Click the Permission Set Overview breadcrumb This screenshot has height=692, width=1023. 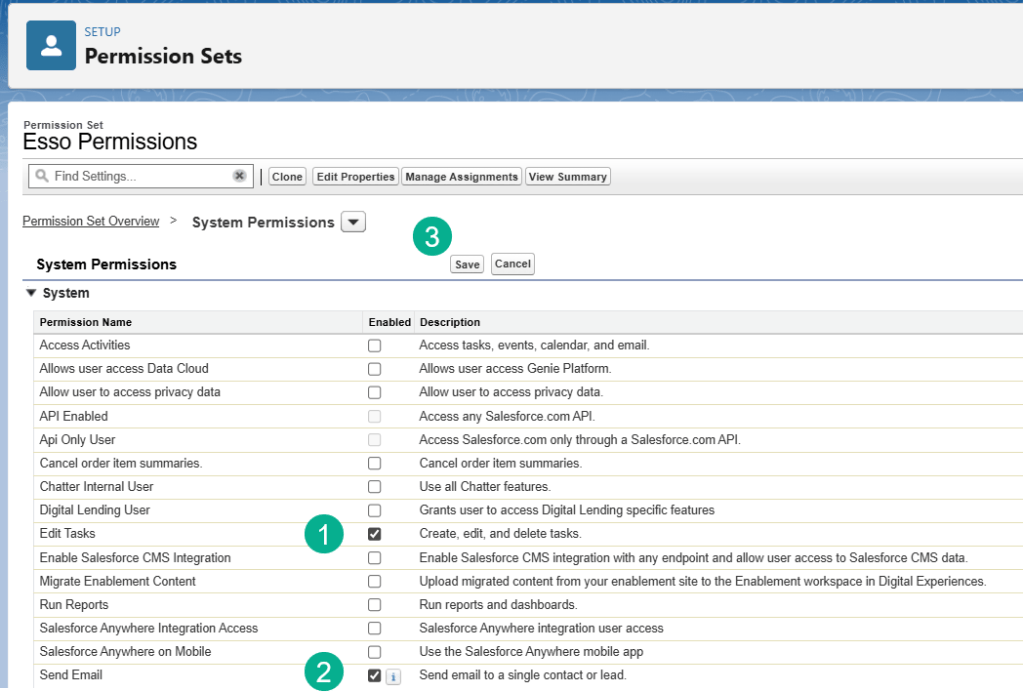coord(91,221)
